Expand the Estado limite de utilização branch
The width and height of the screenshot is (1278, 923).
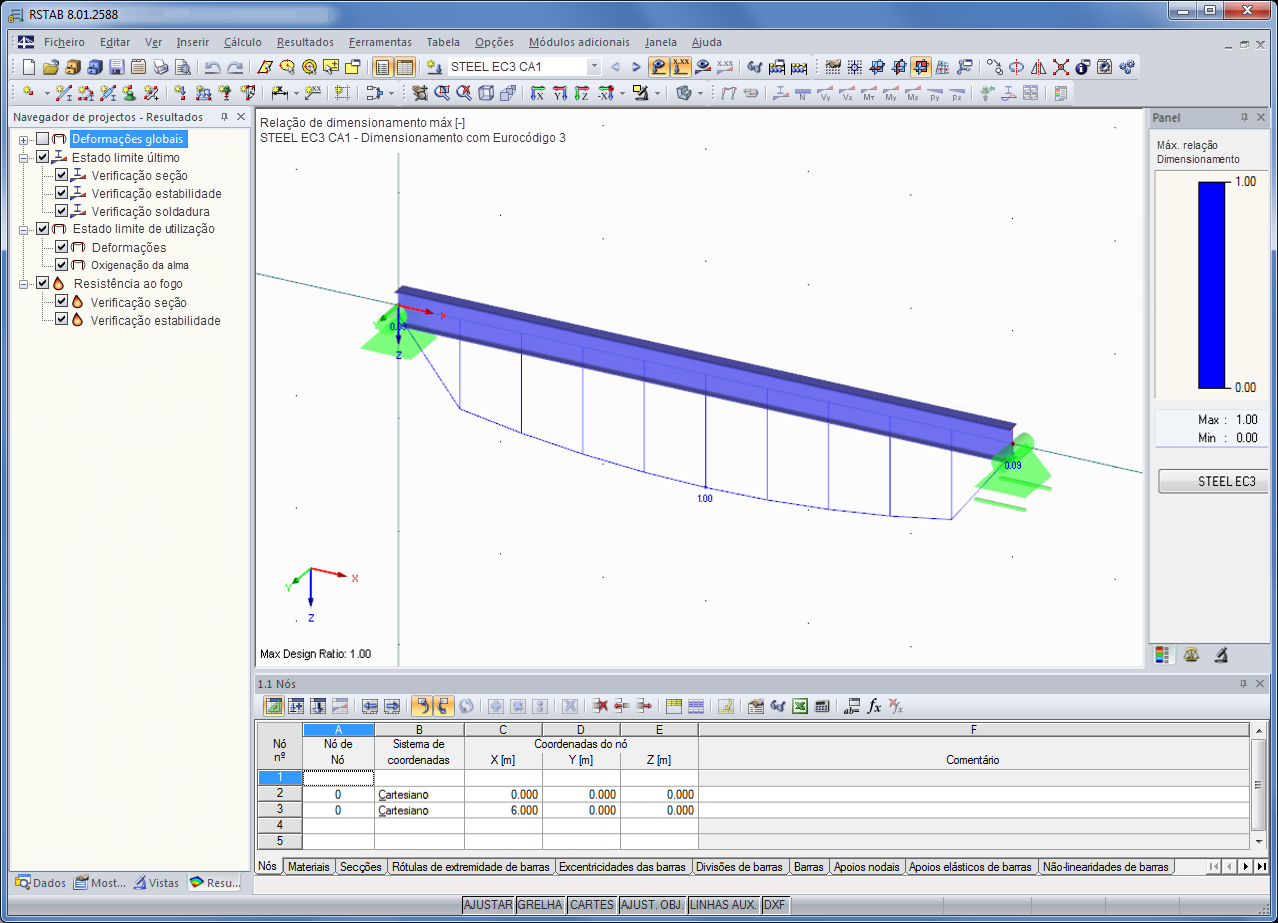[24, 228]
